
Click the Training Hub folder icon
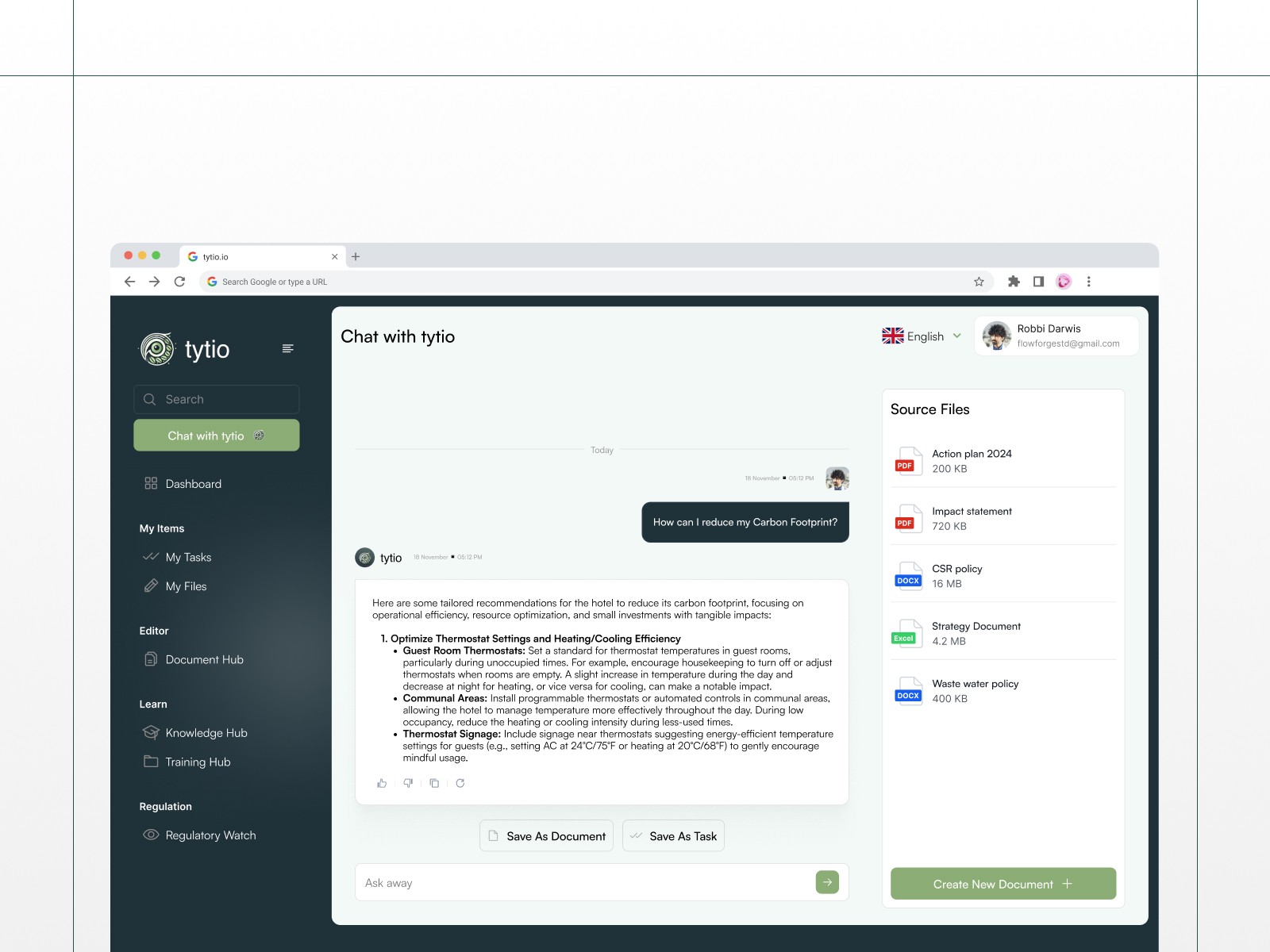[151, 761]
